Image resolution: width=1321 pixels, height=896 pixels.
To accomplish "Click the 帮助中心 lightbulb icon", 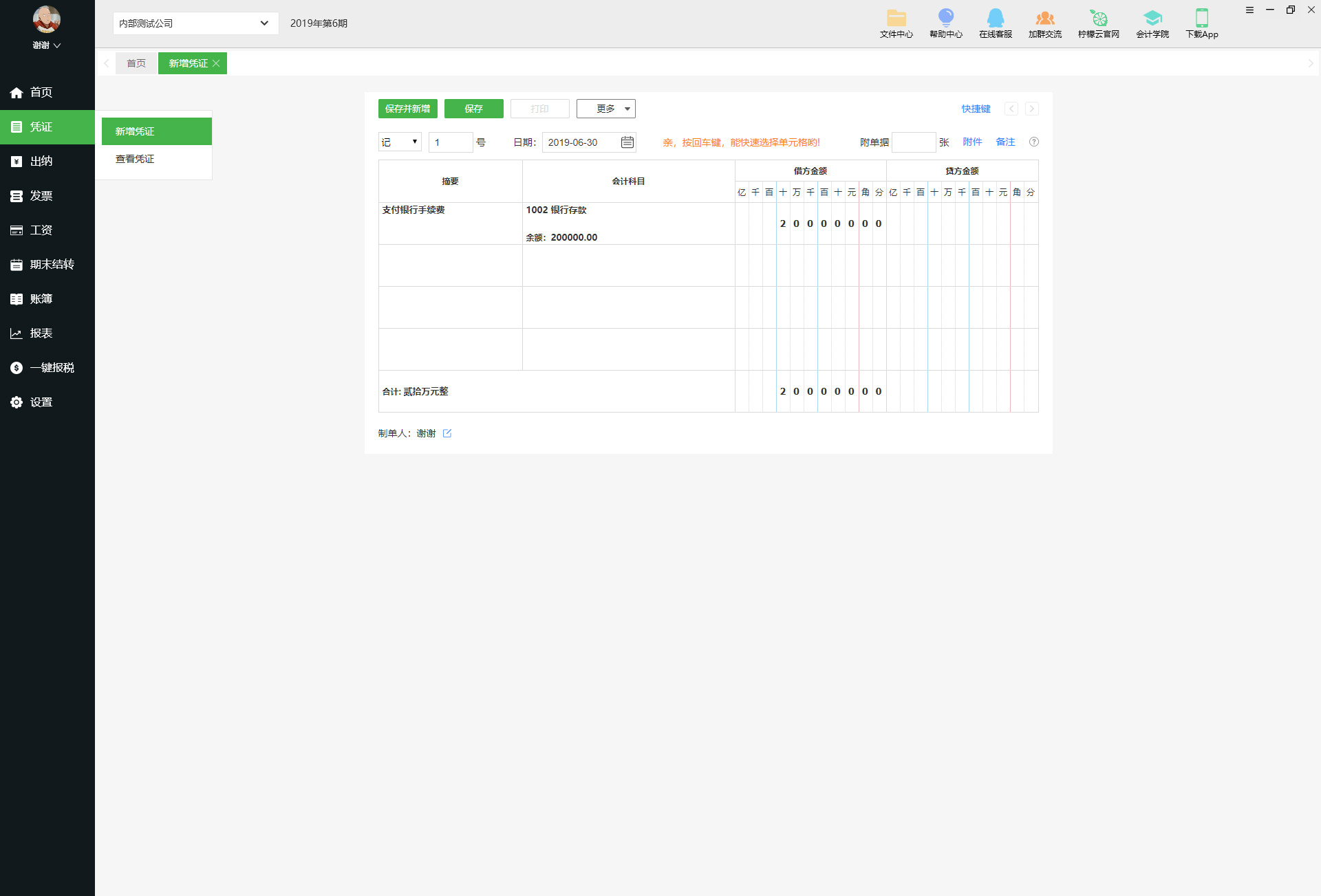I will tap(945, 19).
